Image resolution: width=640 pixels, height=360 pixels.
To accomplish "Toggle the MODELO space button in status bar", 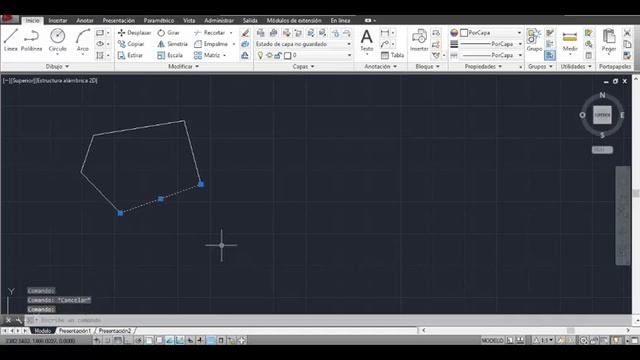I will pyautogui.click(x=492, y=340).
